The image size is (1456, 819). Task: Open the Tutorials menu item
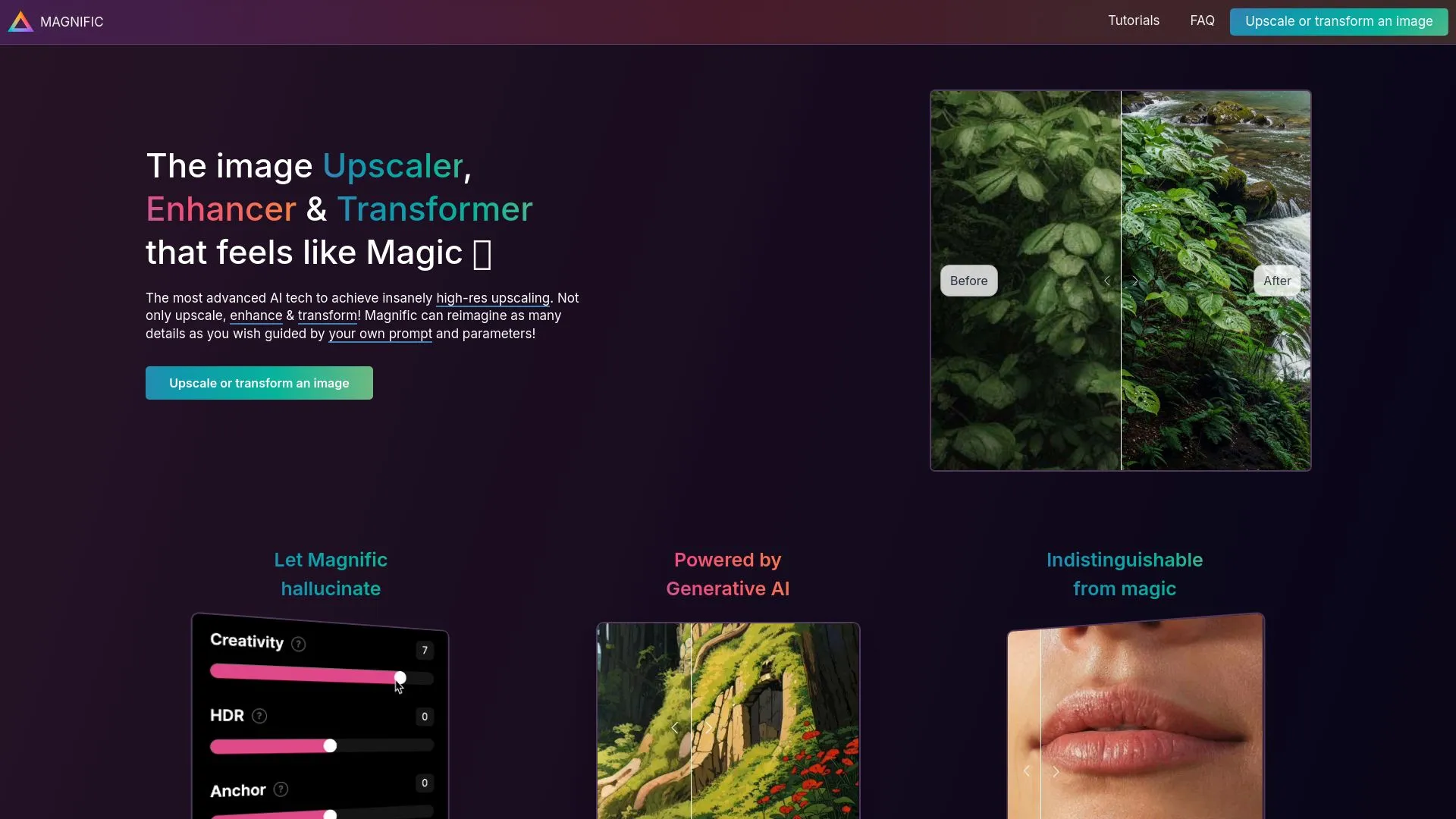1134,20
